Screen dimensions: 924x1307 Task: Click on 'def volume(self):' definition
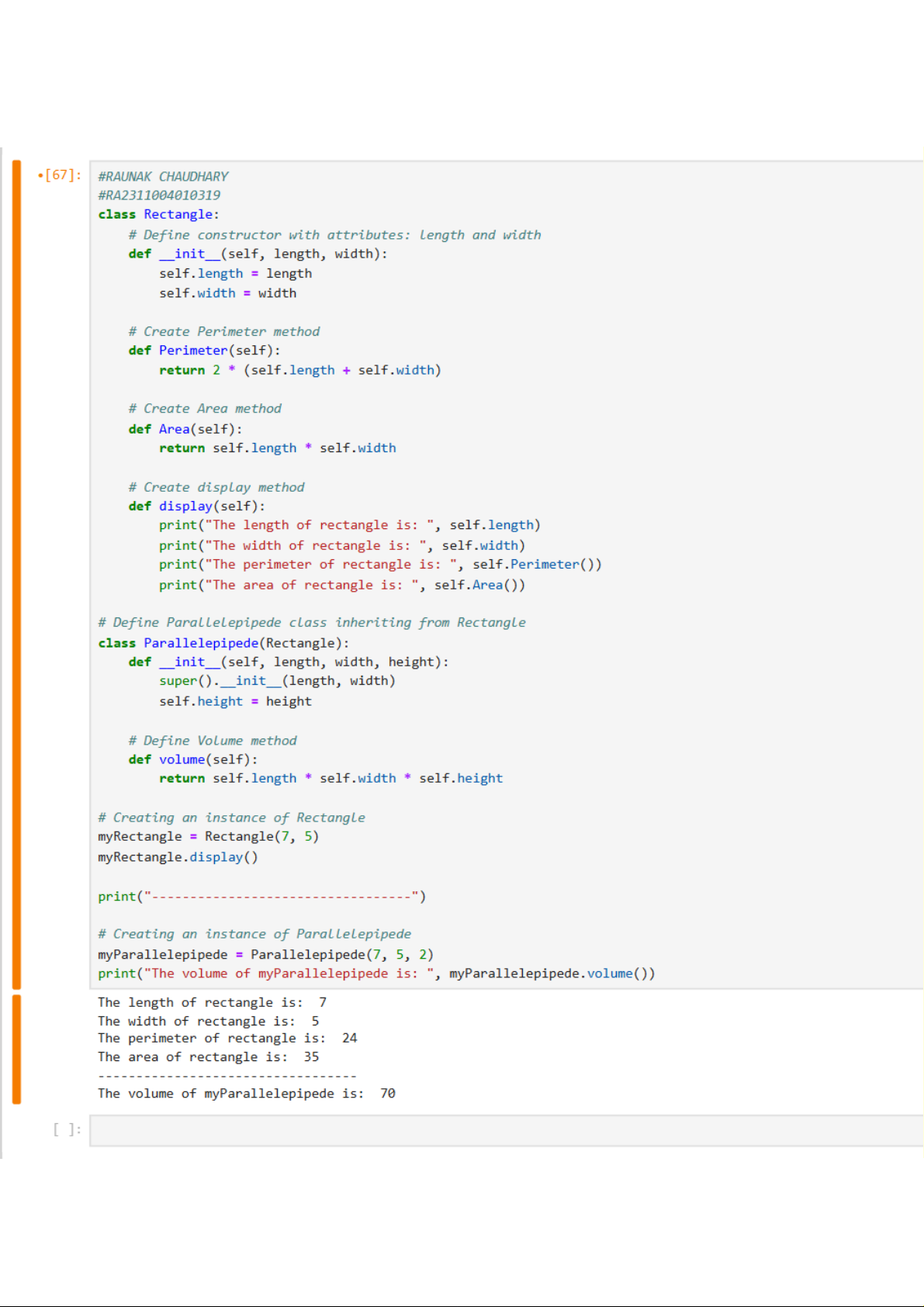coord(192,759)
